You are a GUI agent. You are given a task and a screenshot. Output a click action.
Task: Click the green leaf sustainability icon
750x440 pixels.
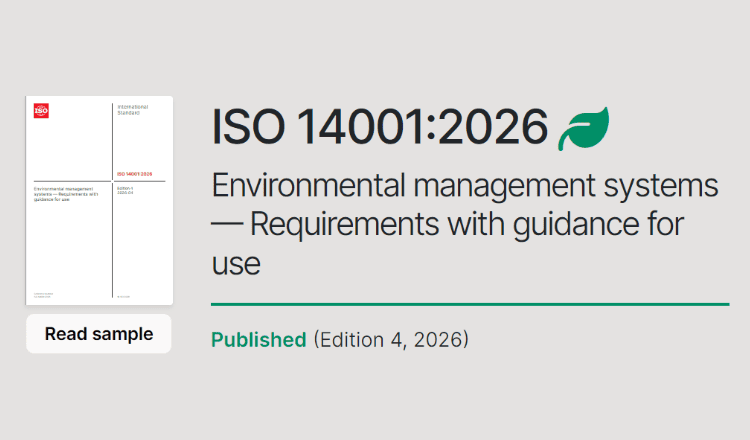click(x=583, y=128)
